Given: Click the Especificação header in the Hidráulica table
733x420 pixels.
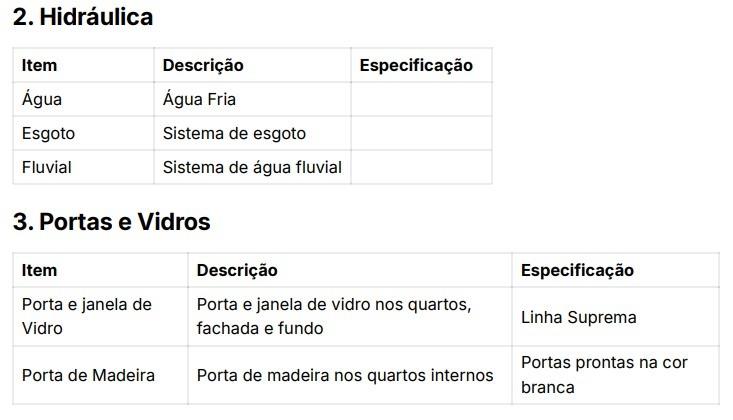Looking at the screenshot, I should tap(416, 65).
